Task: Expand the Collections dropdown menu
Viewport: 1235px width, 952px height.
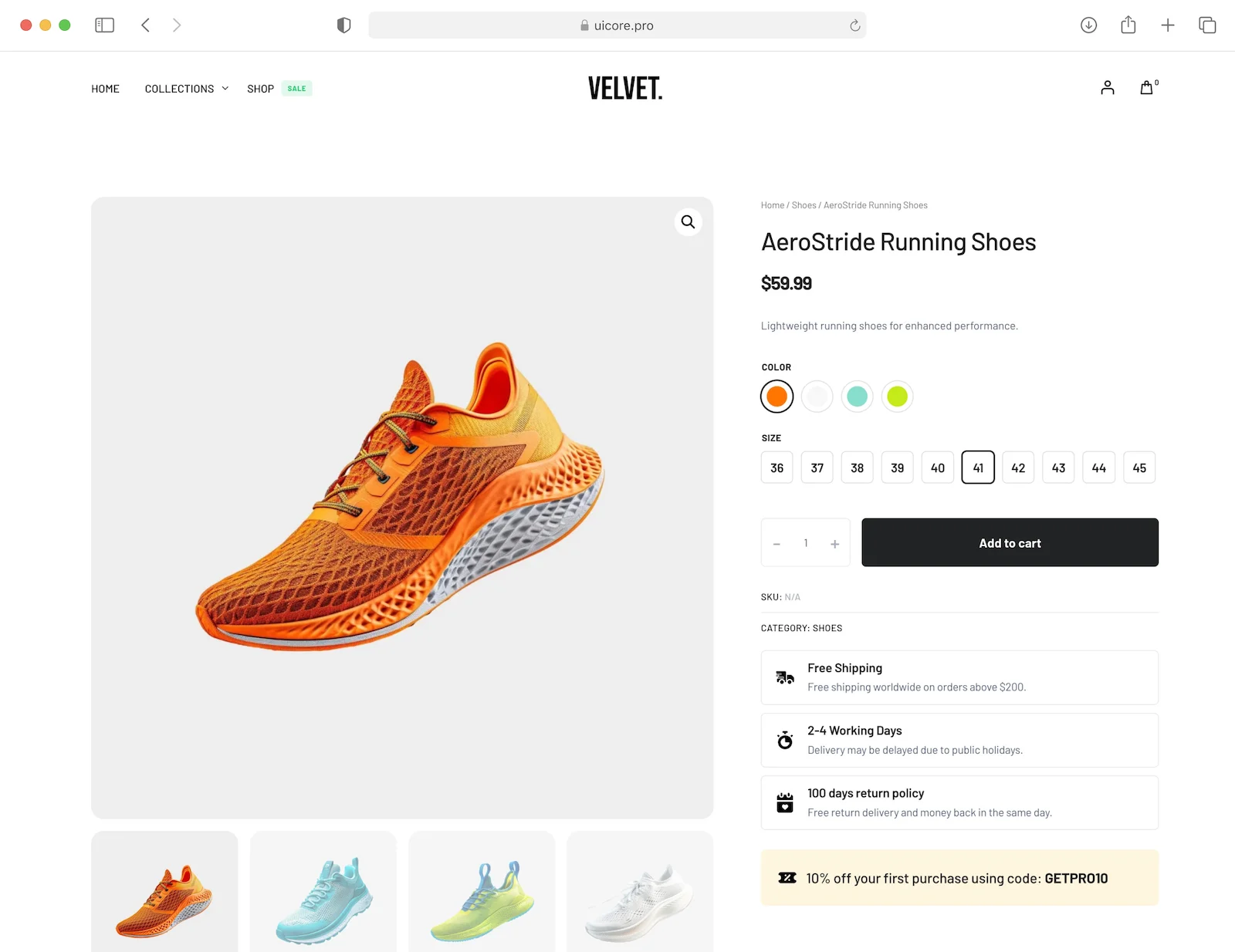Action: [x=186, y=89]
